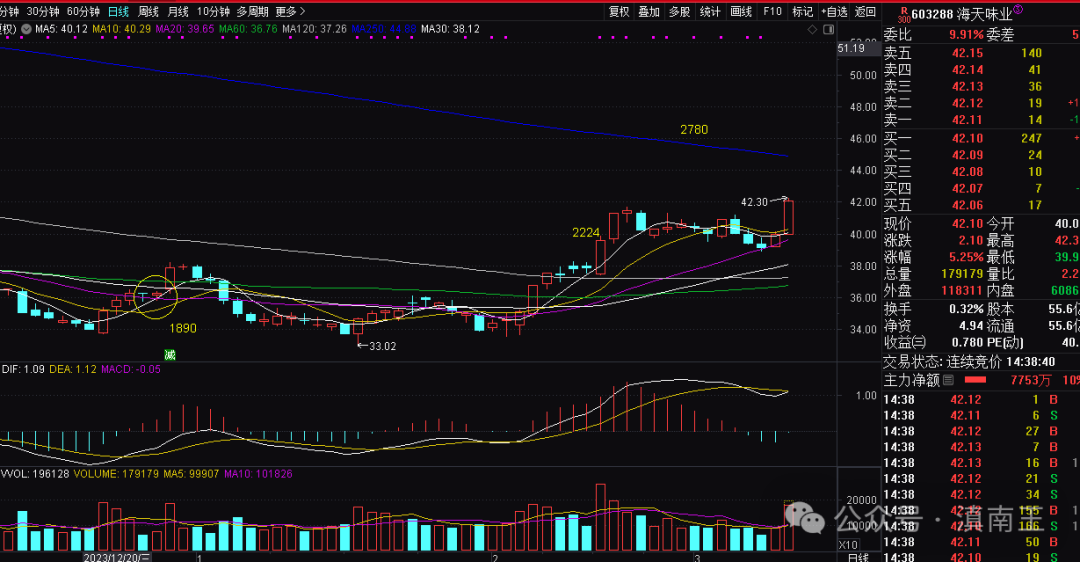The width and height of the screenshot is (1080, 562).
Task: Open the 多周期 multi-period view
Action: coord(252,12)
